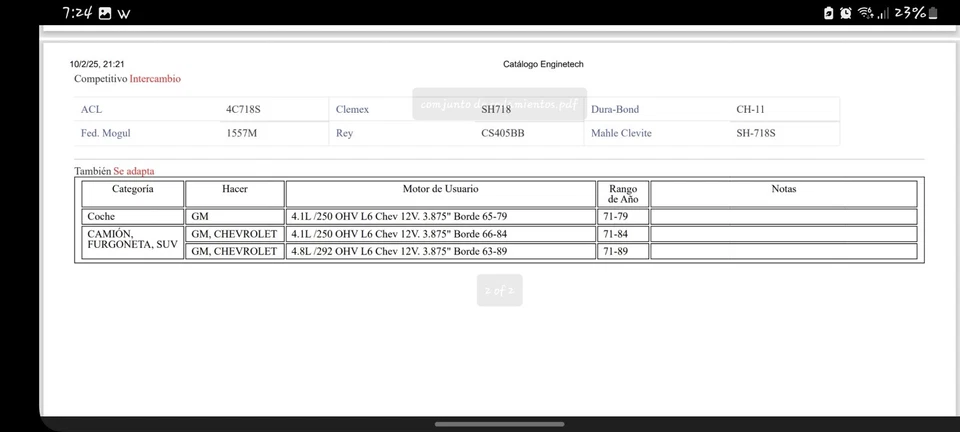The height and width of the screenshot is (432, 960).
Task: Select part number 'CS405BB'
Action: click(503, 133)
